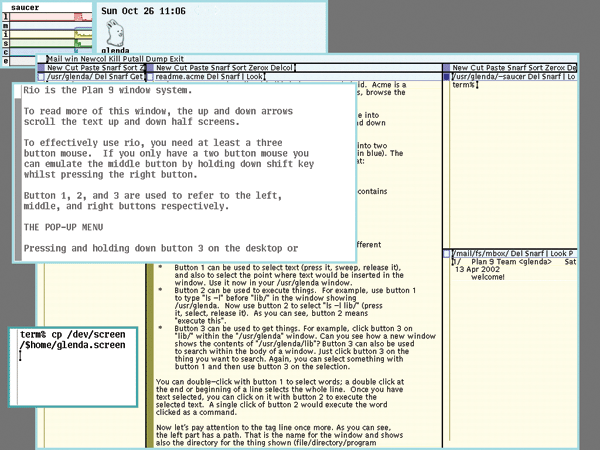600x450 pixels.
Task: Click the layout box of /mail/fs/mbox/ window
Action: 446,253
